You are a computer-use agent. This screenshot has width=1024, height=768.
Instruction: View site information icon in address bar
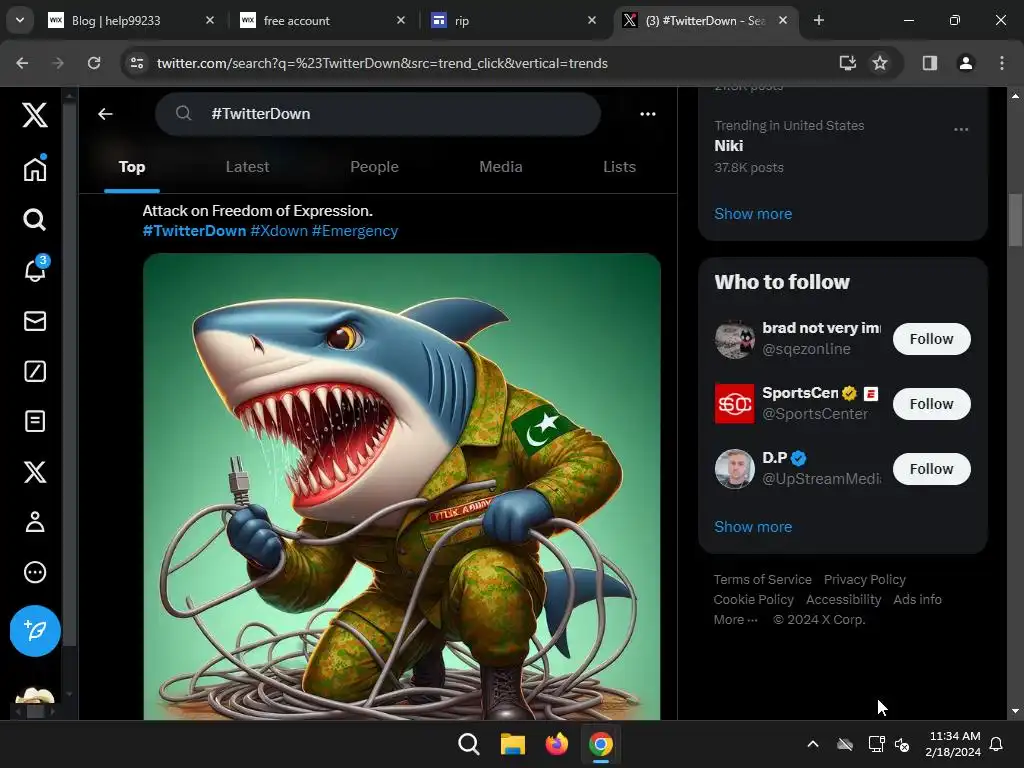click(136, 63)
